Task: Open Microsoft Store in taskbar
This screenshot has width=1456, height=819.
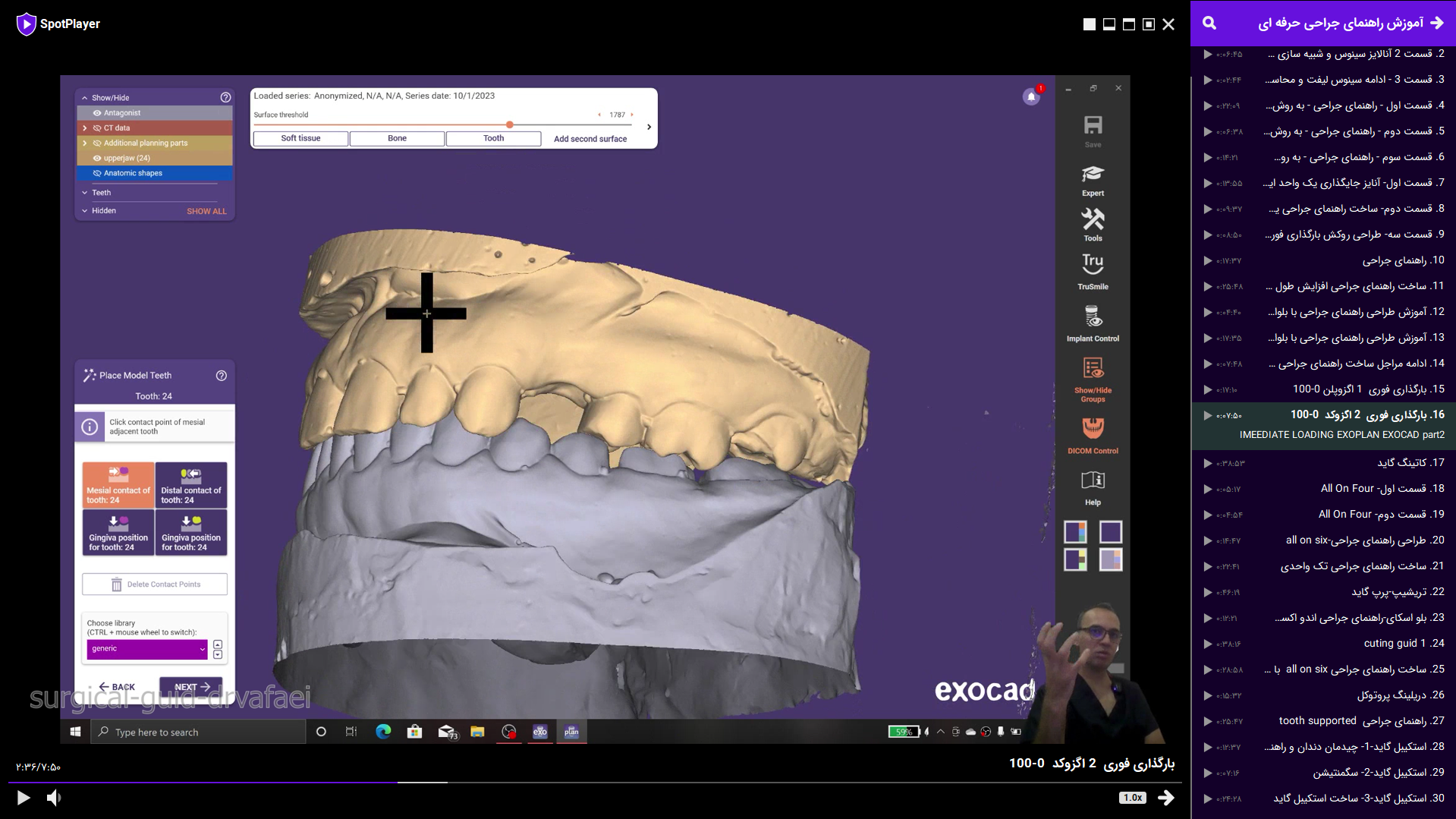Action: click(414, 732)
